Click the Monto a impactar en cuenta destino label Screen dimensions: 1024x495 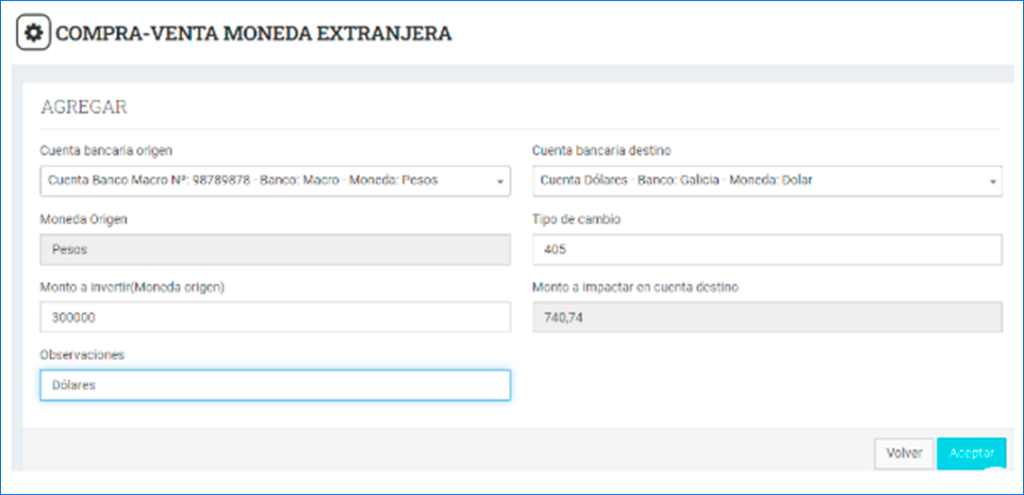635,287
